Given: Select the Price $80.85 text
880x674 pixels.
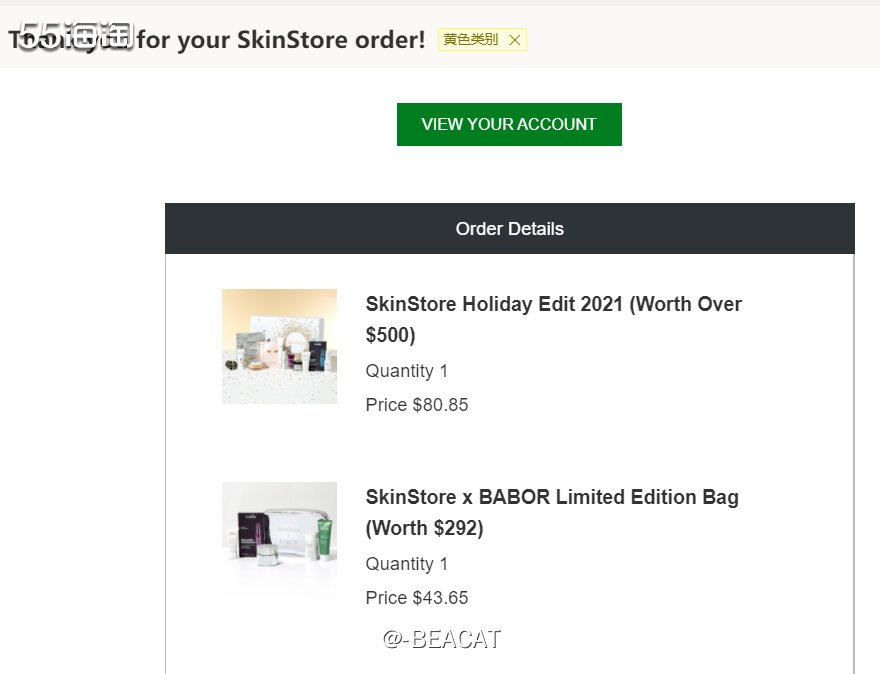Looking at the screenshot, I should tap(417, 405).
